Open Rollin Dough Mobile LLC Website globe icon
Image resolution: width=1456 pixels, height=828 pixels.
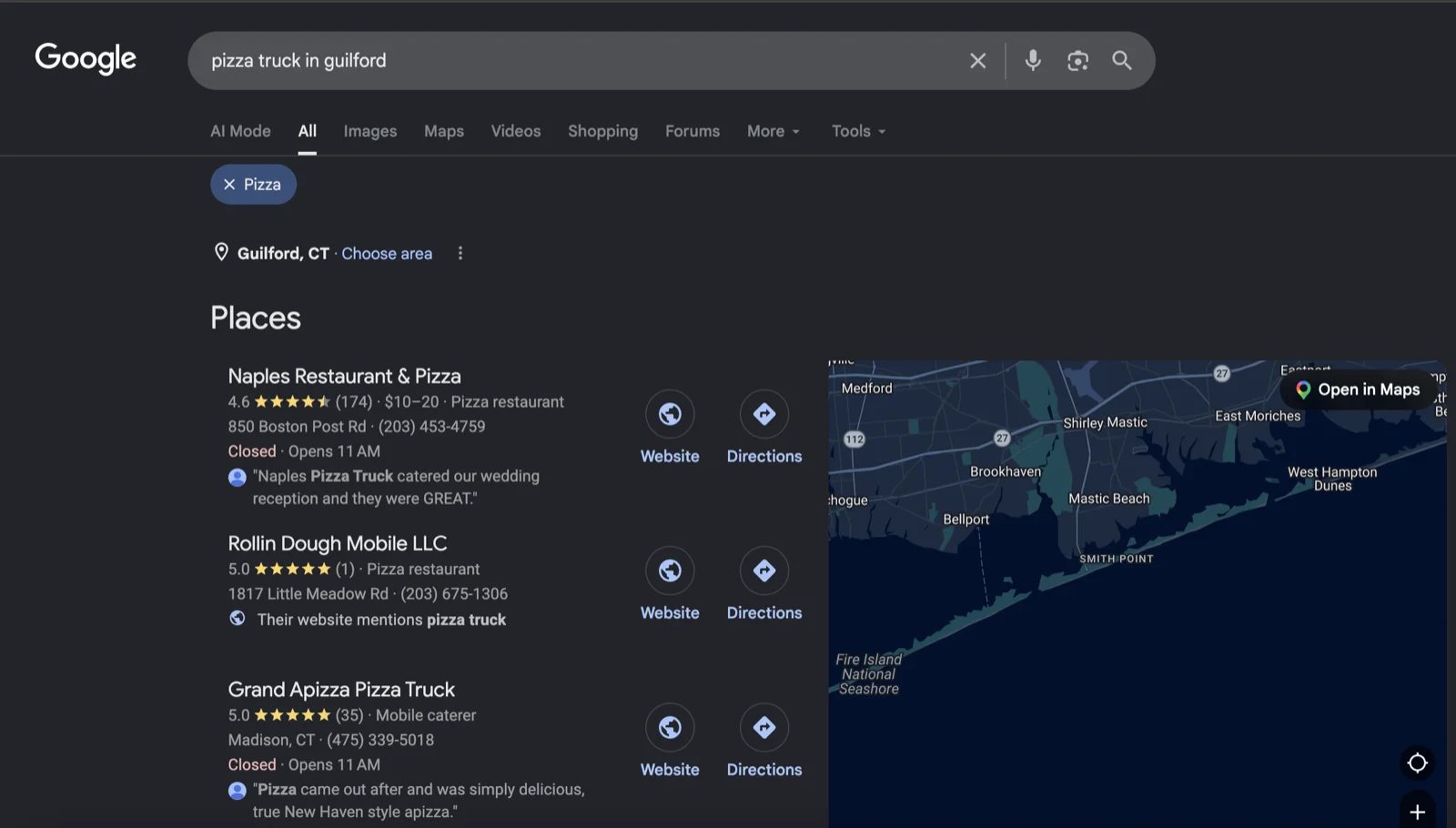point(670,571)
